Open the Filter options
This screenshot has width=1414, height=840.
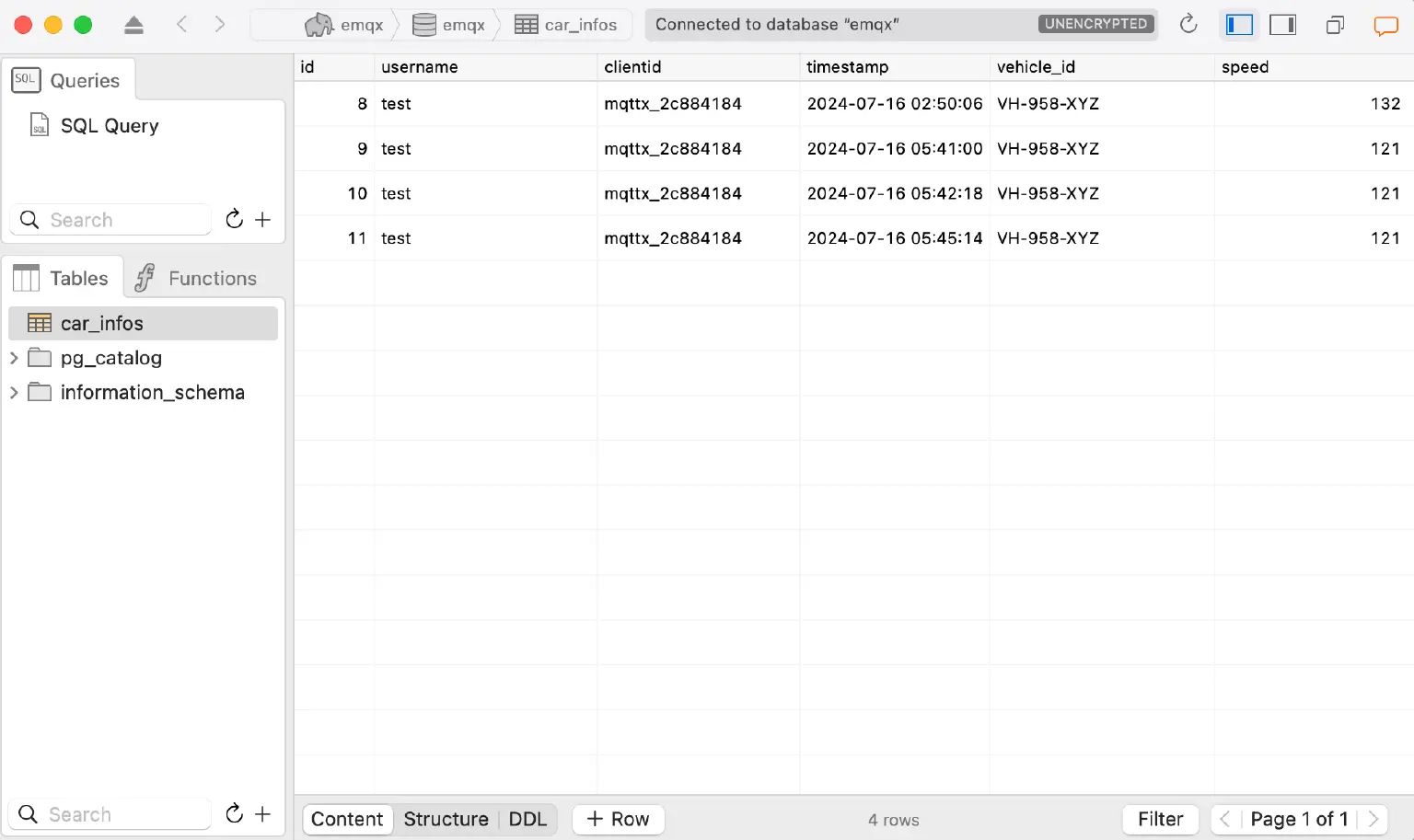click(1160, 819)
